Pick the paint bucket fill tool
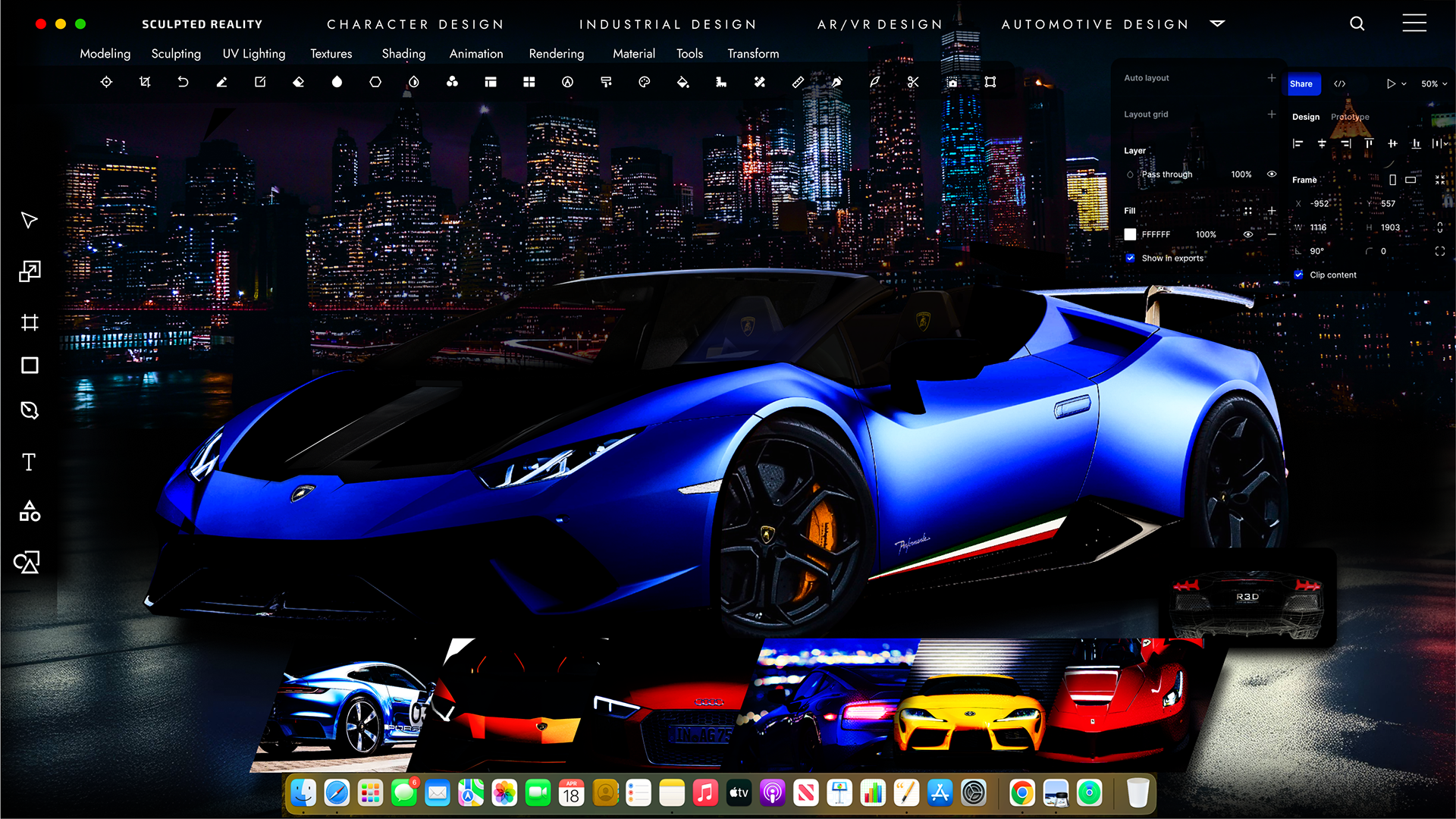1456x819 pixels. pyautogui.click(x=682, y=82)
